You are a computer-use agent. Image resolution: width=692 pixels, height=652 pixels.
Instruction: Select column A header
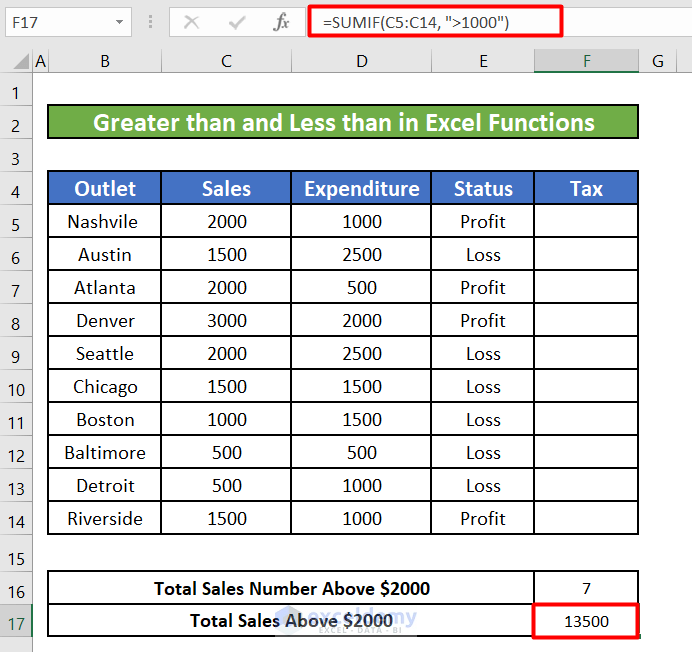click(41, 61)
